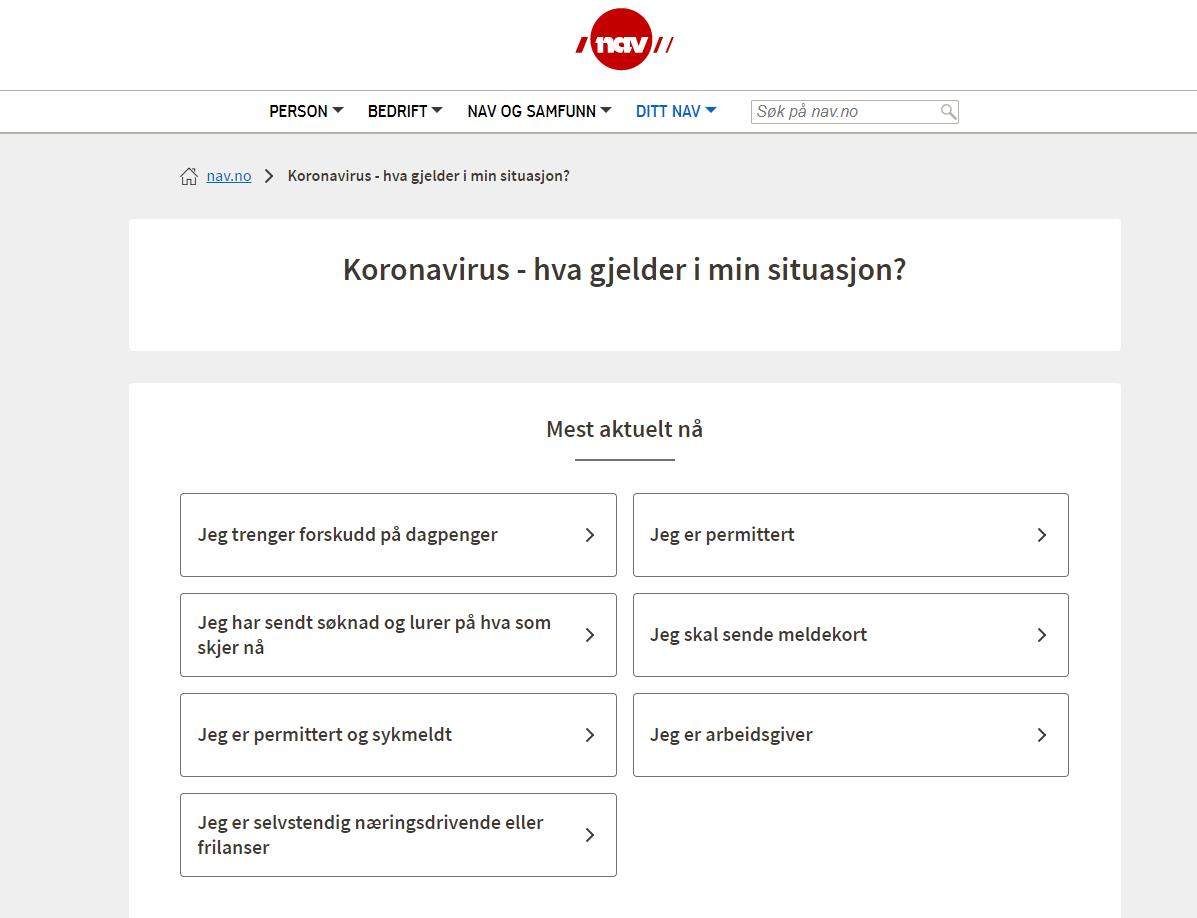
Task: Expand NAV OG SAMFUNN menu
Action: click(539, 111)
